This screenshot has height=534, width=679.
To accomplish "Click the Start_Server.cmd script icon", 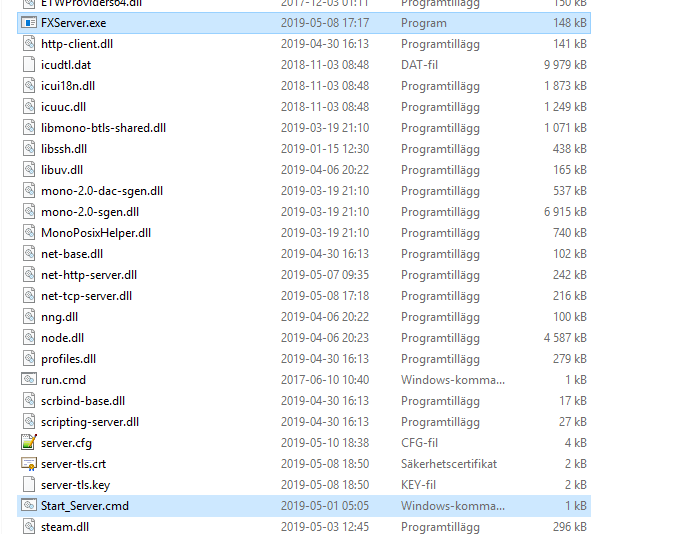I will [29, 505].
